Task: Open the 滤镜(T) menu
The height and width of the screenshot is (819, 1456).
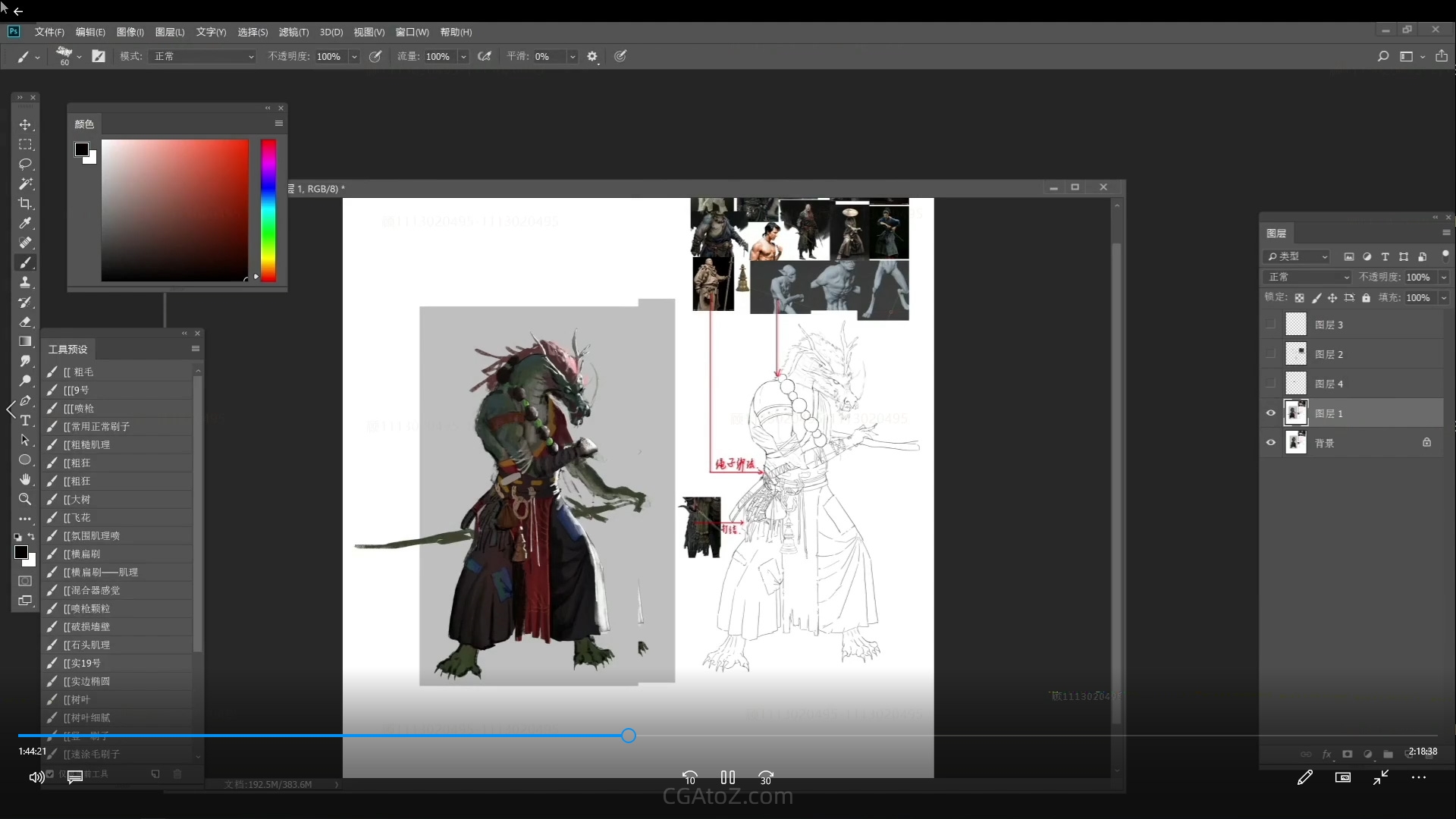Action: pos(293,32)
